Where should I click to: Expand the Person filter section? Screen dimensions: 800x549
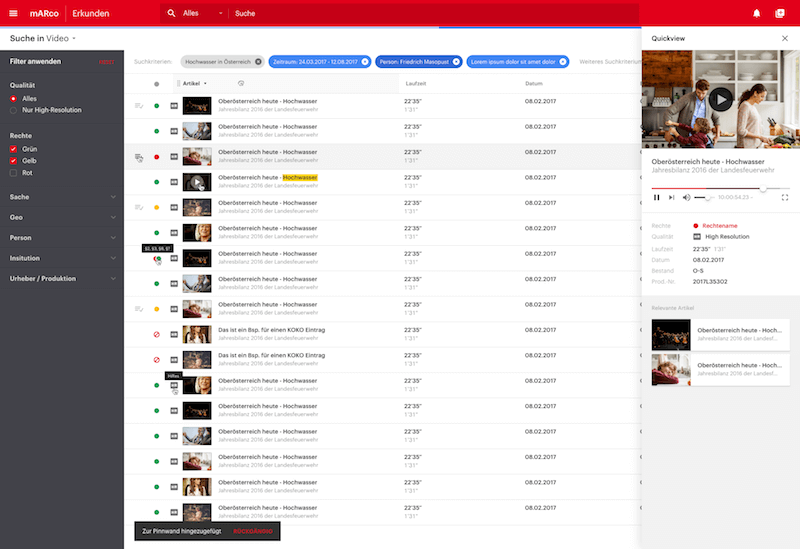(62, 238)
